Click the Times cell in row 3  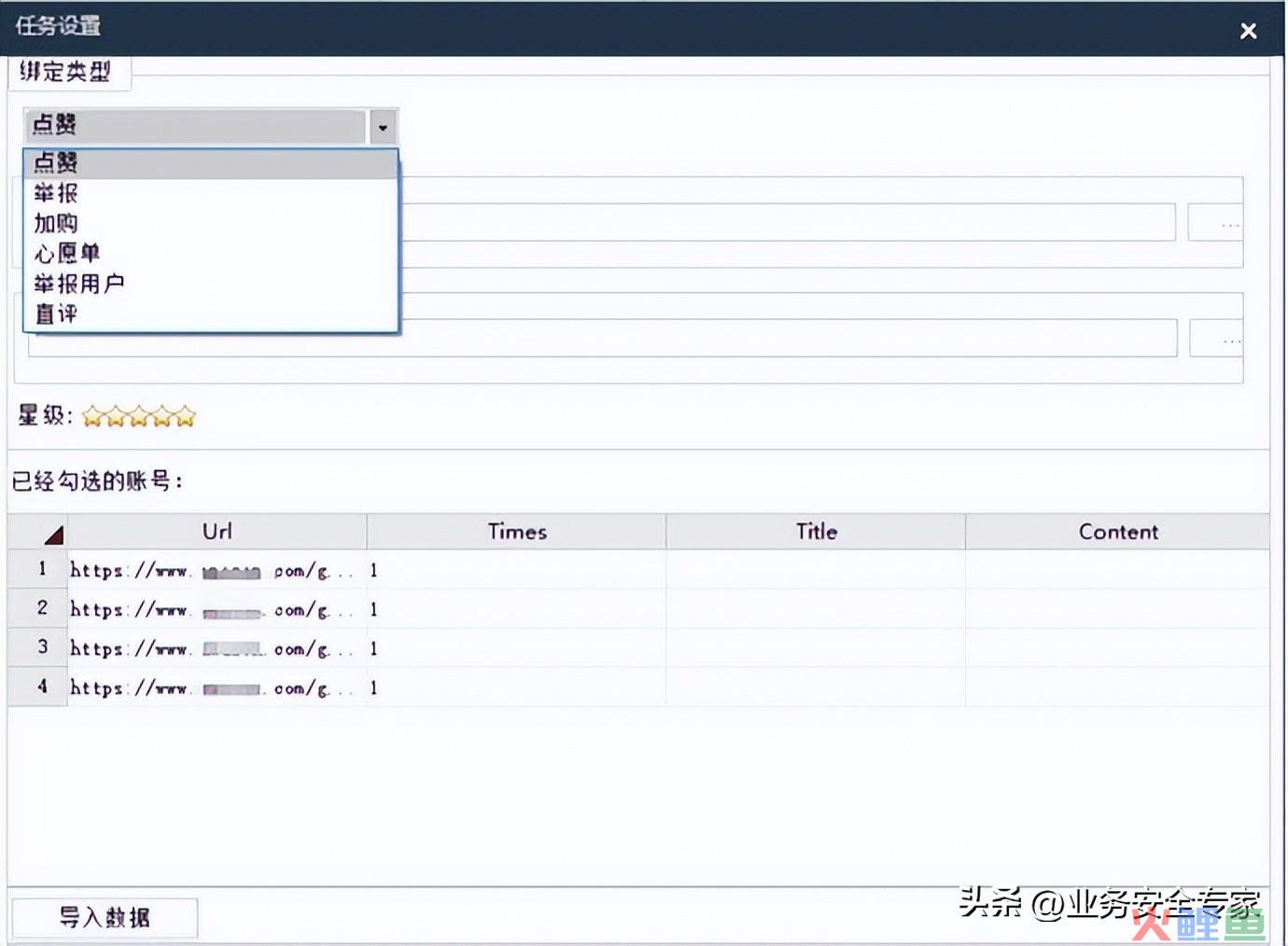pos(516,648)
